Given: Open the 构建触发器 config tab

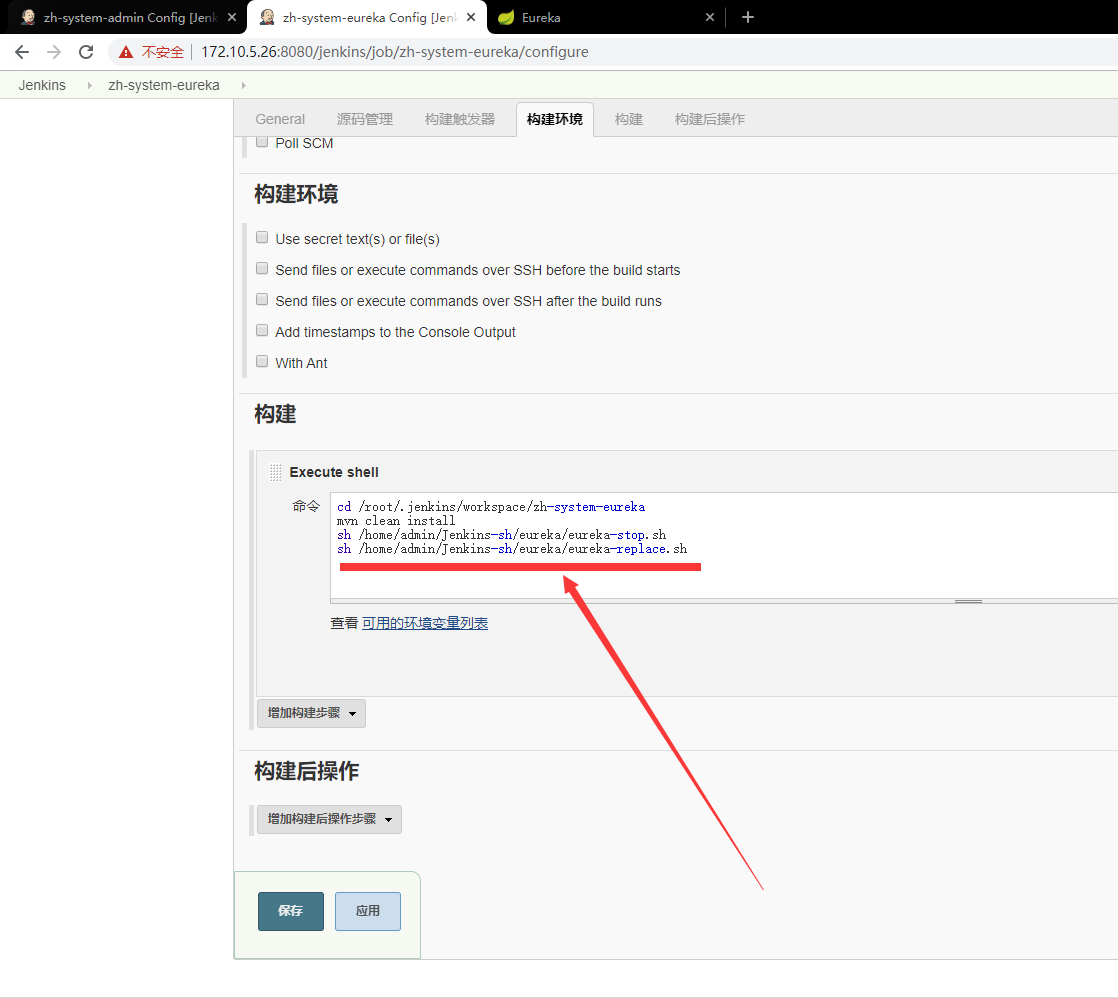Looking at the screenshot, I should coord(459,119).
